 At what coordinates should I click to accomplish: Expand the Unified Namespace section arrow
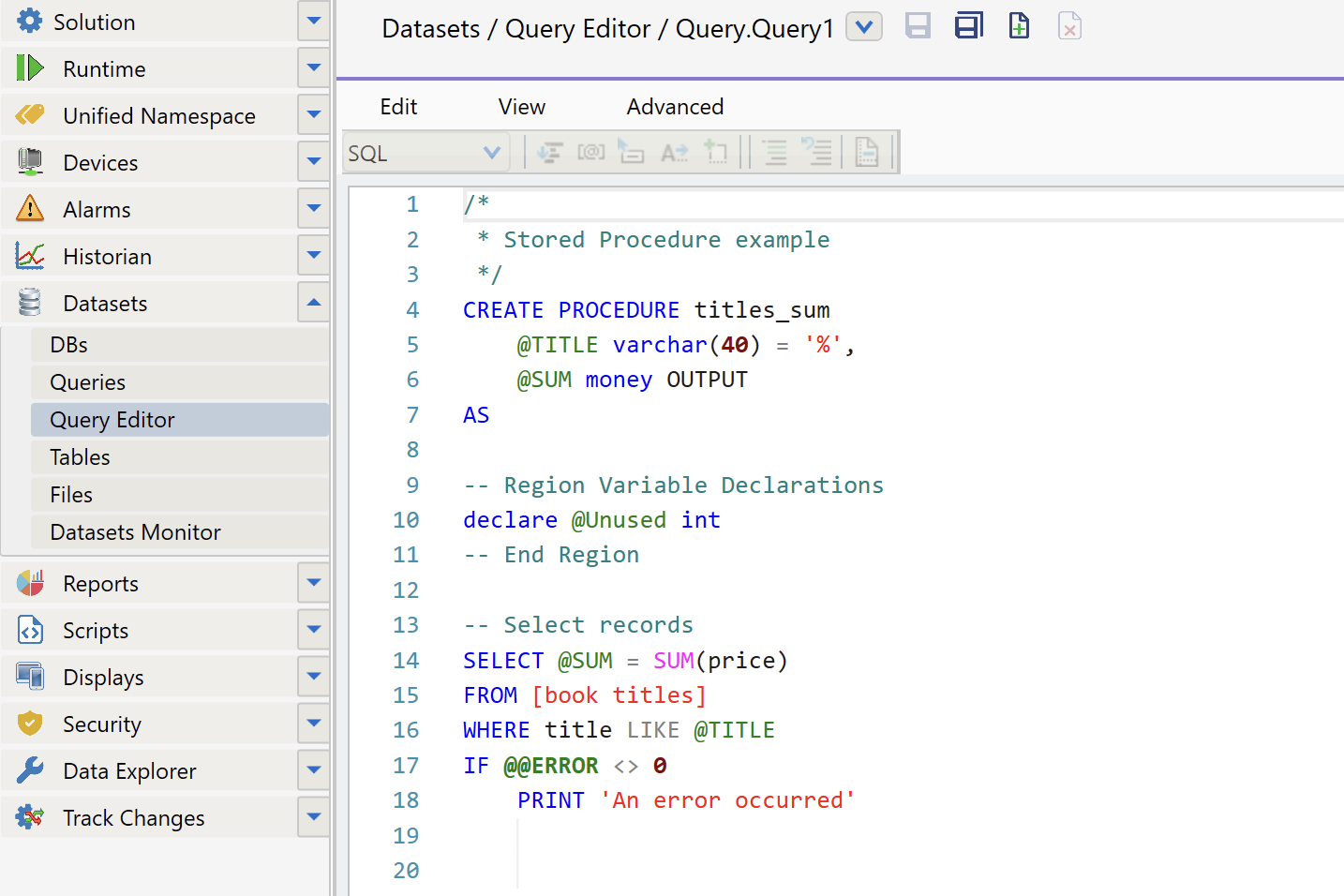314,115
